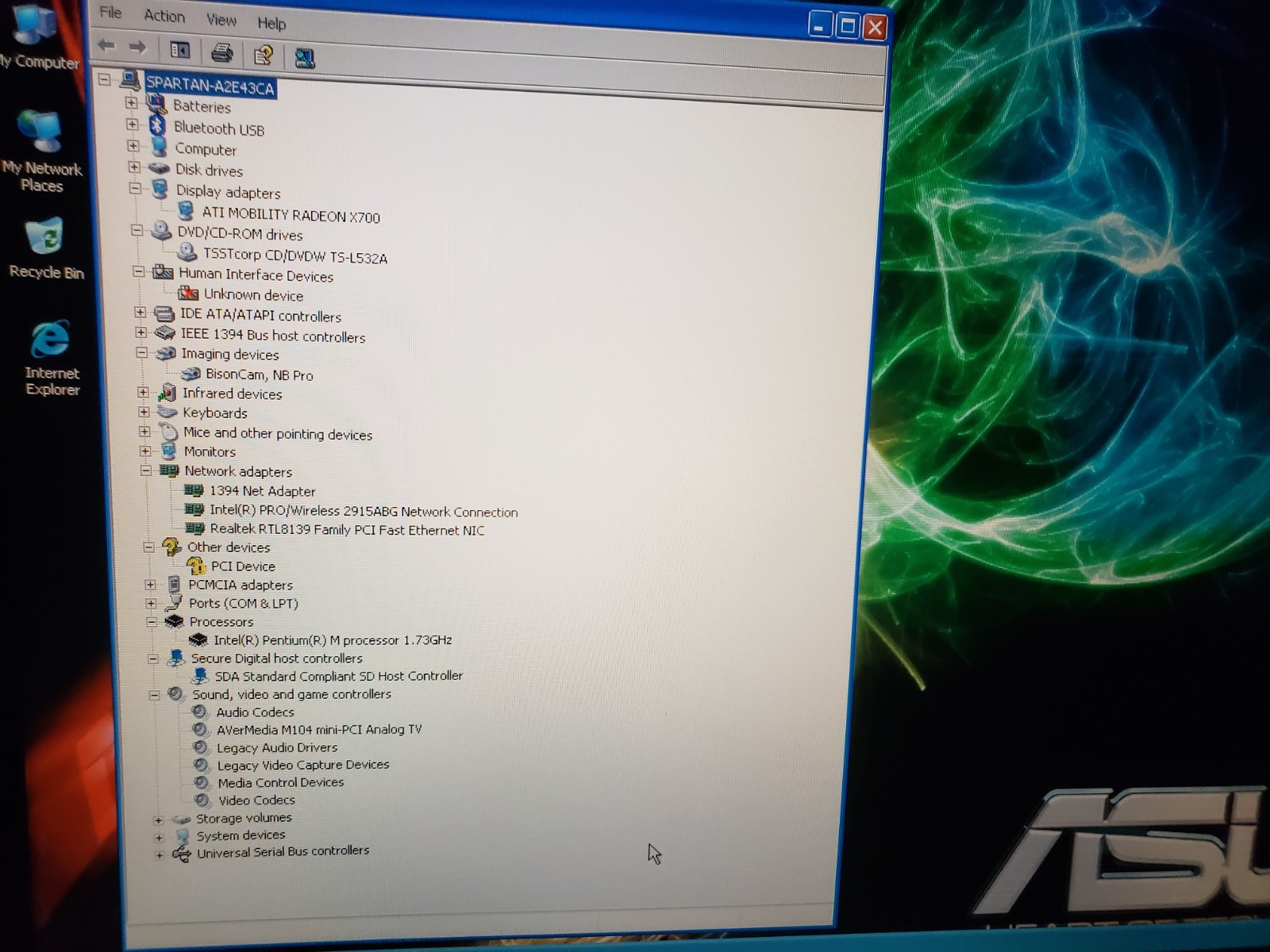Select the Disk drives icon
The image size is (1270, 952).
click(160, 168)
